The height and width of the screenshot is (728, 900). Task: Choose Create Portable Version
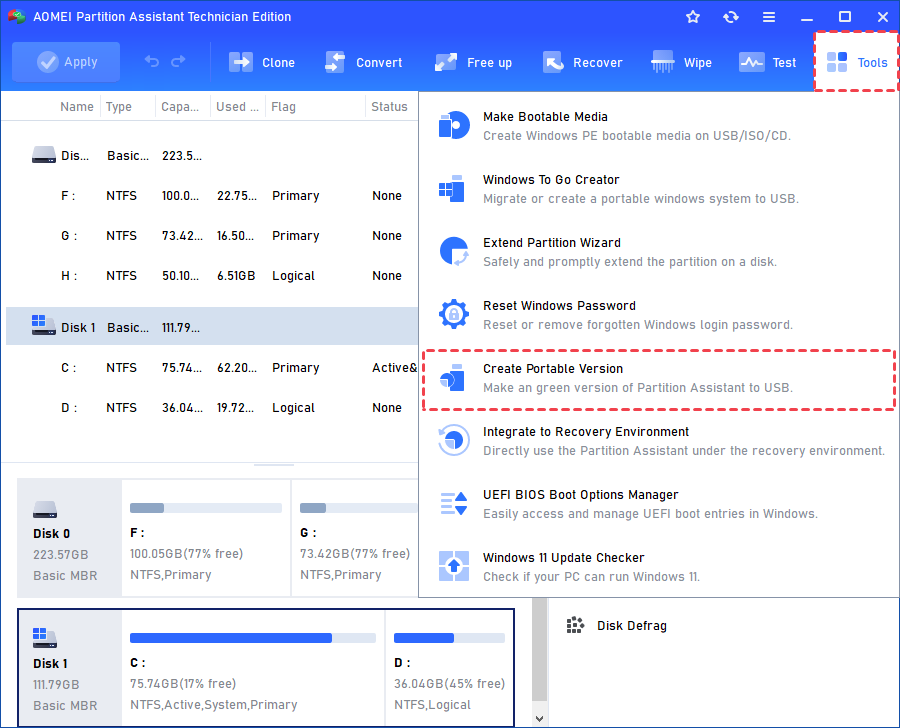click(659, 380)
